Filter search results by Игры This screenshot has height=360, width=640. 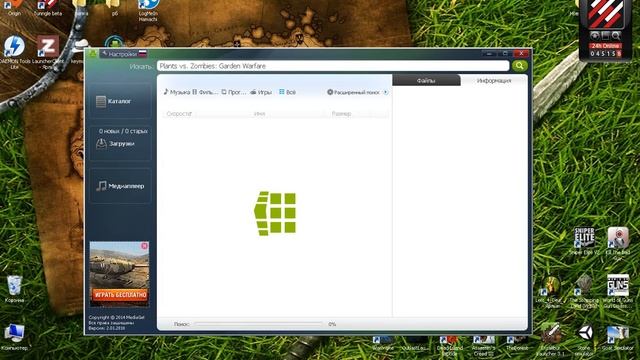[261, 92]
